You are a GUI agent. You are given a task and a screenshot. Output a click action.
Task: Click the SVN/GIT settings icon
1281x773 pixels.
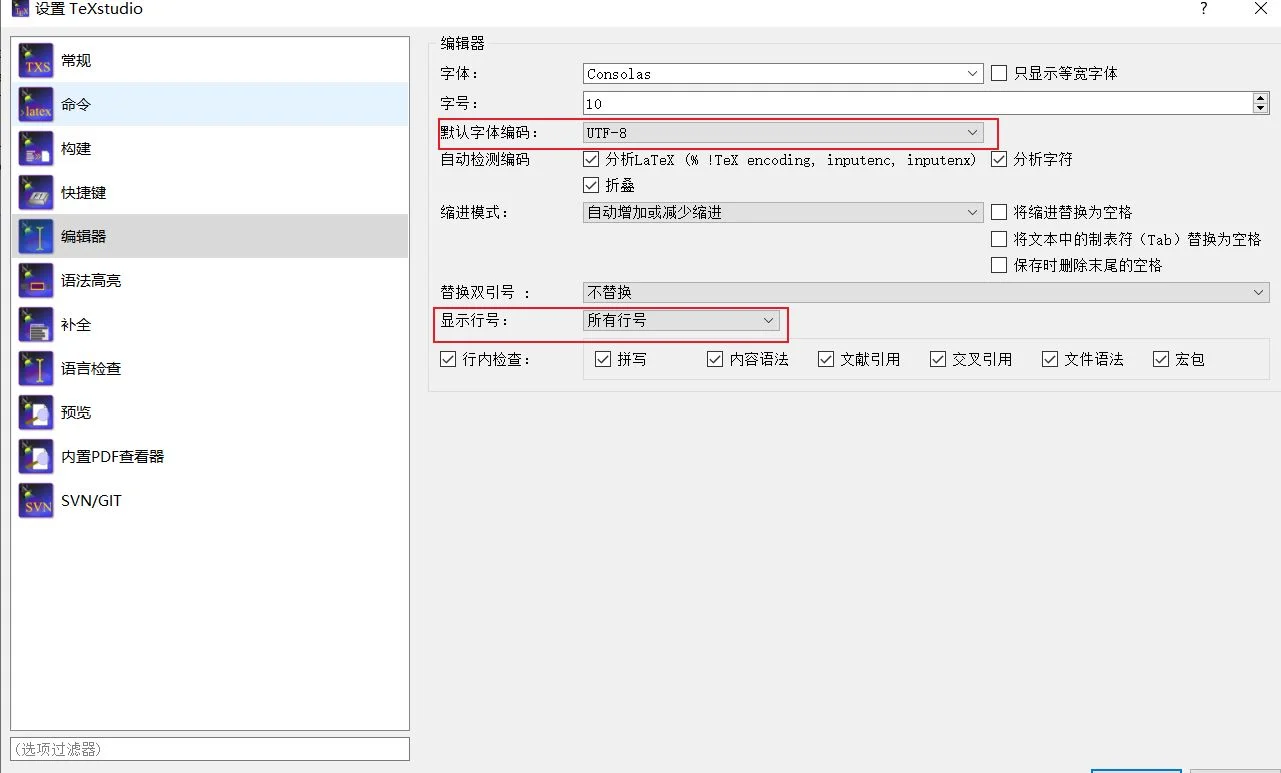click(36, 501)
